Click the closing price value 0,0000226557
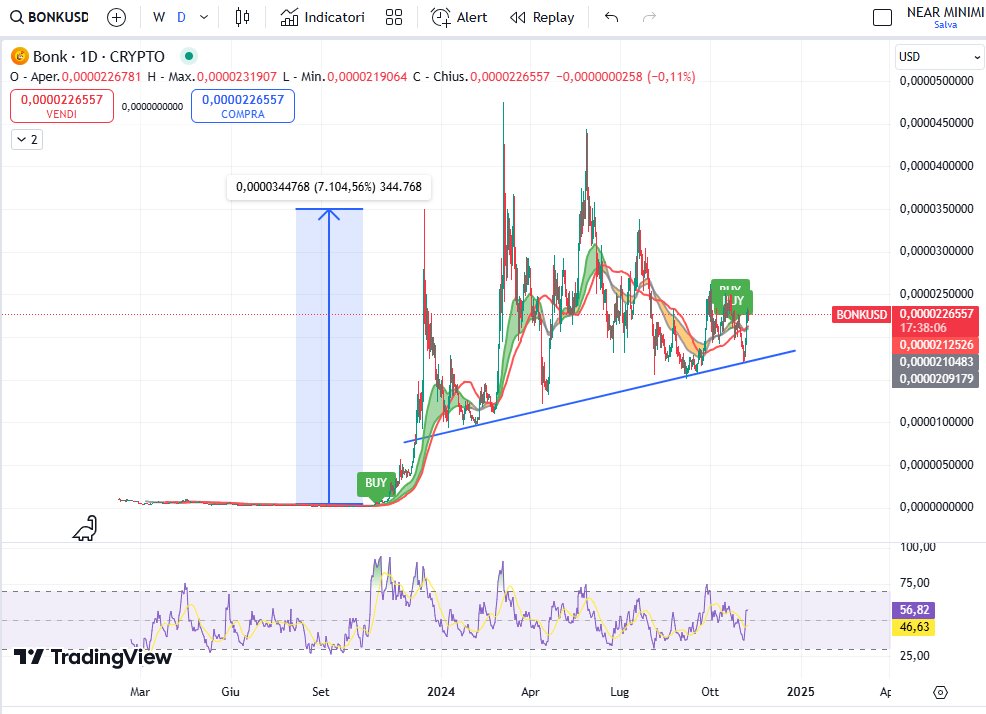This screenshot has width=986, height=714. (510, 77)
